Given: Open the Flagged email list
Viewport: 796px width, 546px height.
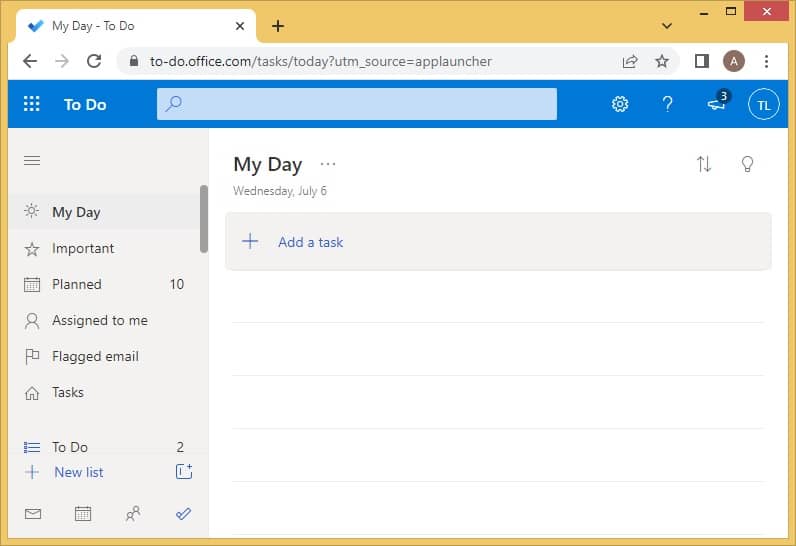Looking at the screenshot, I should pos(104,356).
